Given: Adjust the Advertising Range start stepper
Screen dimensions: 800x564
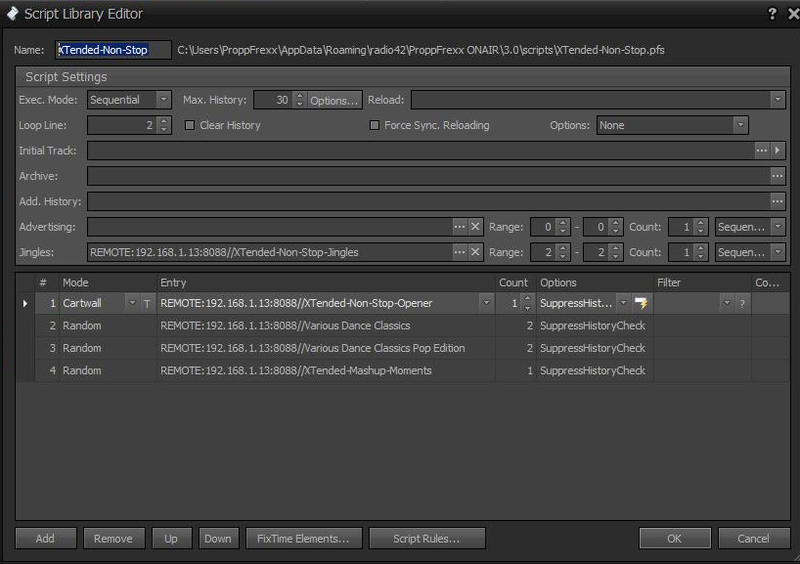Looking at the screenshot, I should [x=562, y=227].
